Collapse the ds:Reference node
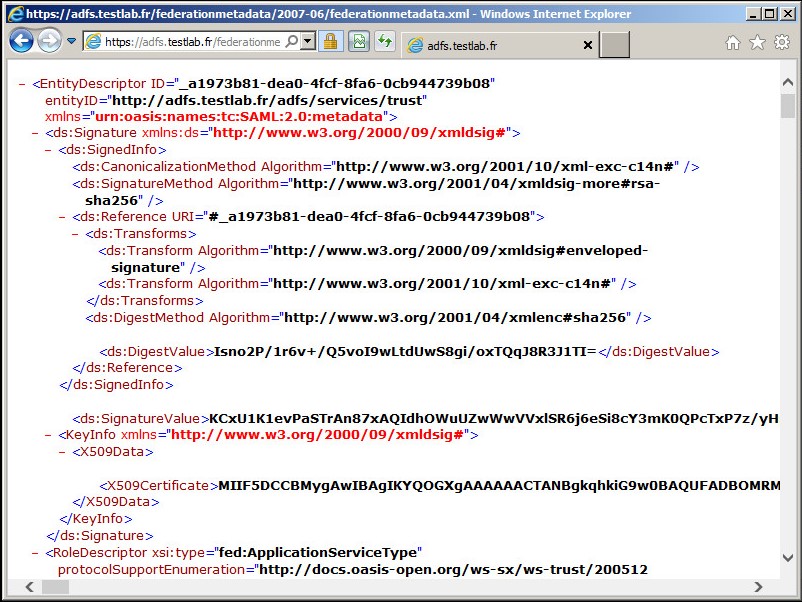802x602 pixels. (62, 217)
